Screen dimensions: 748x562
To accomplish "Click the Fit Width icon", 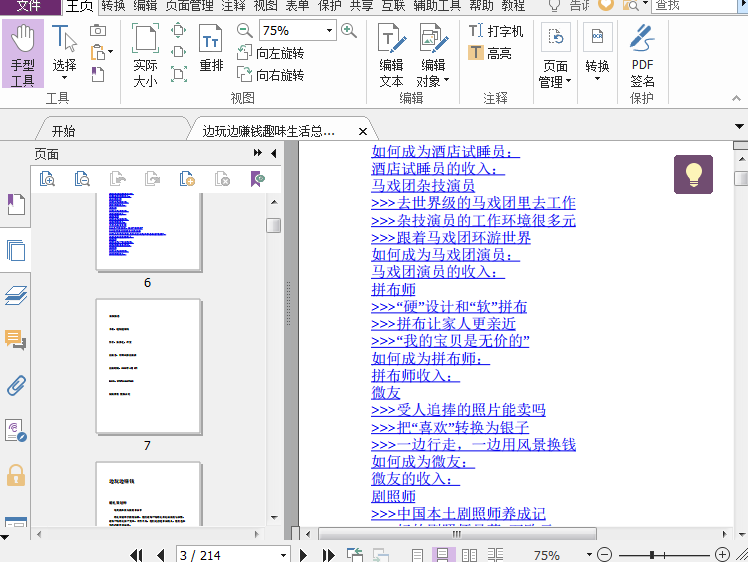I will [178, 52].
